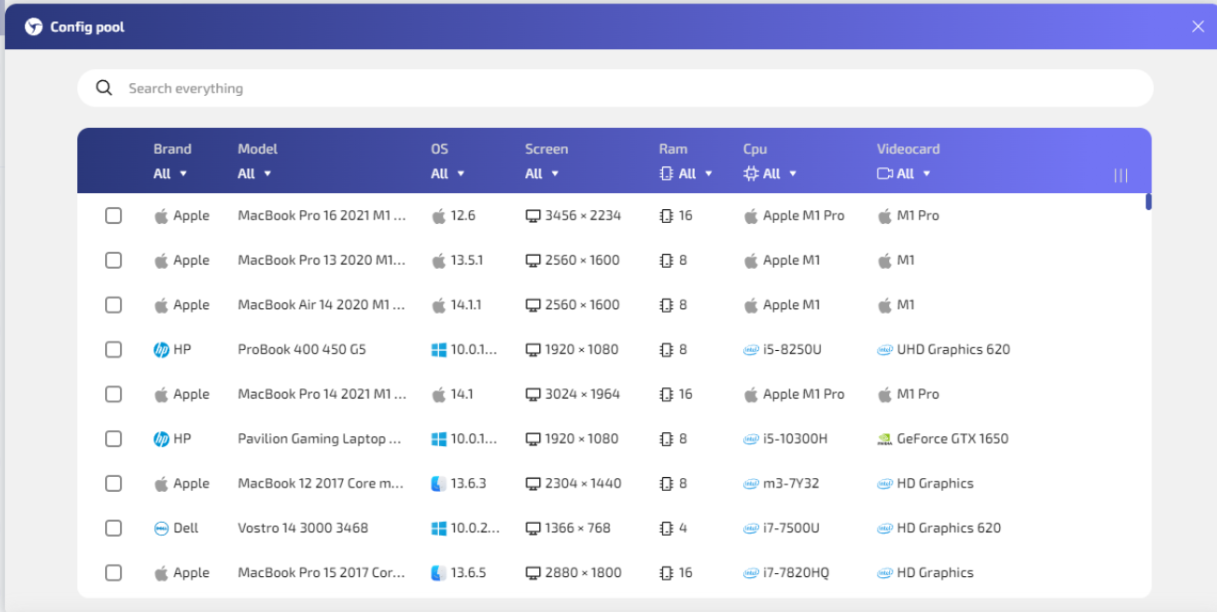Close the Config pool dialog

(1198, 27)
